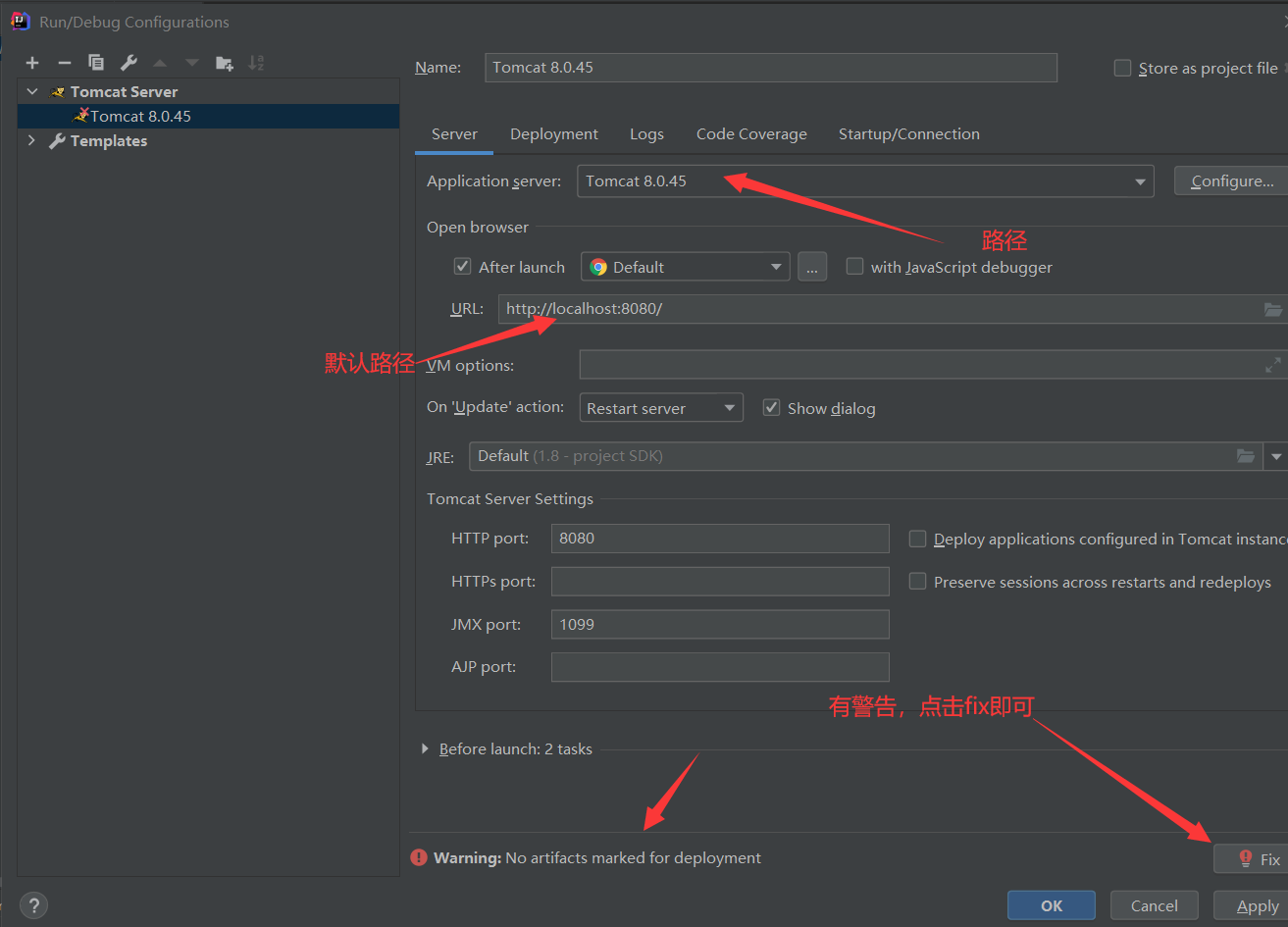Expand the VM options field with the arrows icon
This screenshot has height=927, width=1288.
coord(1273,365)
